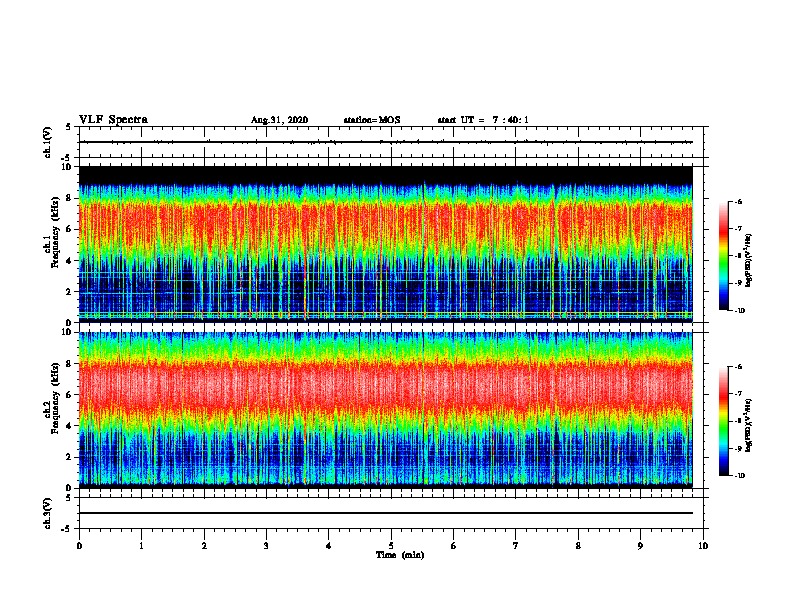The width and height of the screenshot is (792, 612).
Task: Click time axis tick label "3"
Action: tap(266, 546)
